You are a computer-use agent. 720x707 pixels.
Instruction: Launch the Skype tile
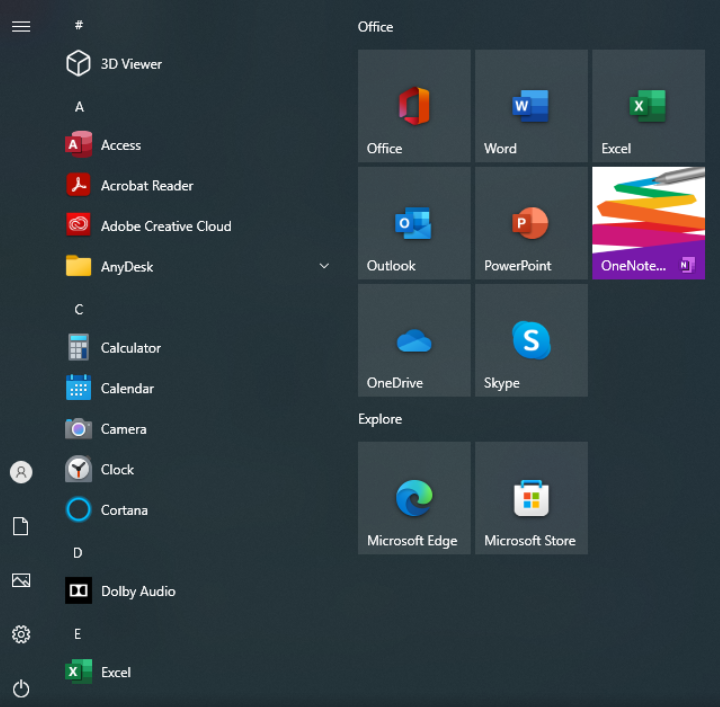click(531, 340)
